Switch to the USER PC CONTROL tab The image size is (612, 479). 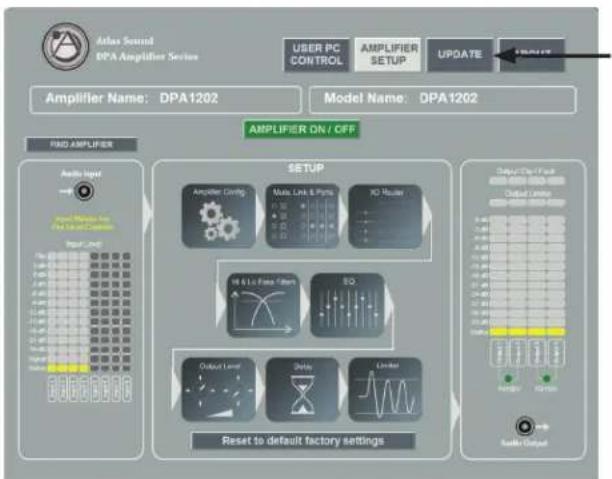(317, 55)
